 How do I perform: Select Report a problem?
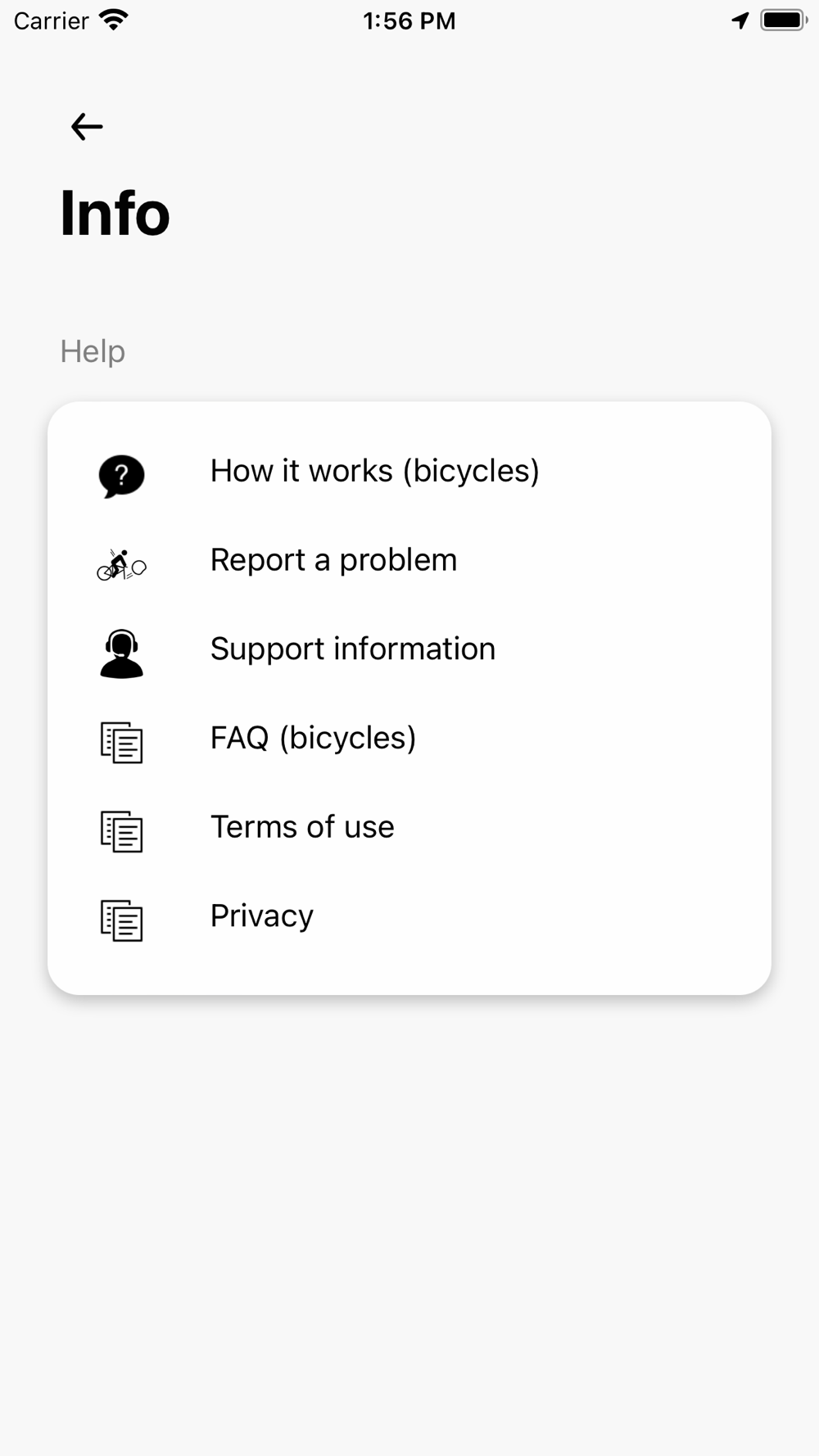click(x=333, y=560)
